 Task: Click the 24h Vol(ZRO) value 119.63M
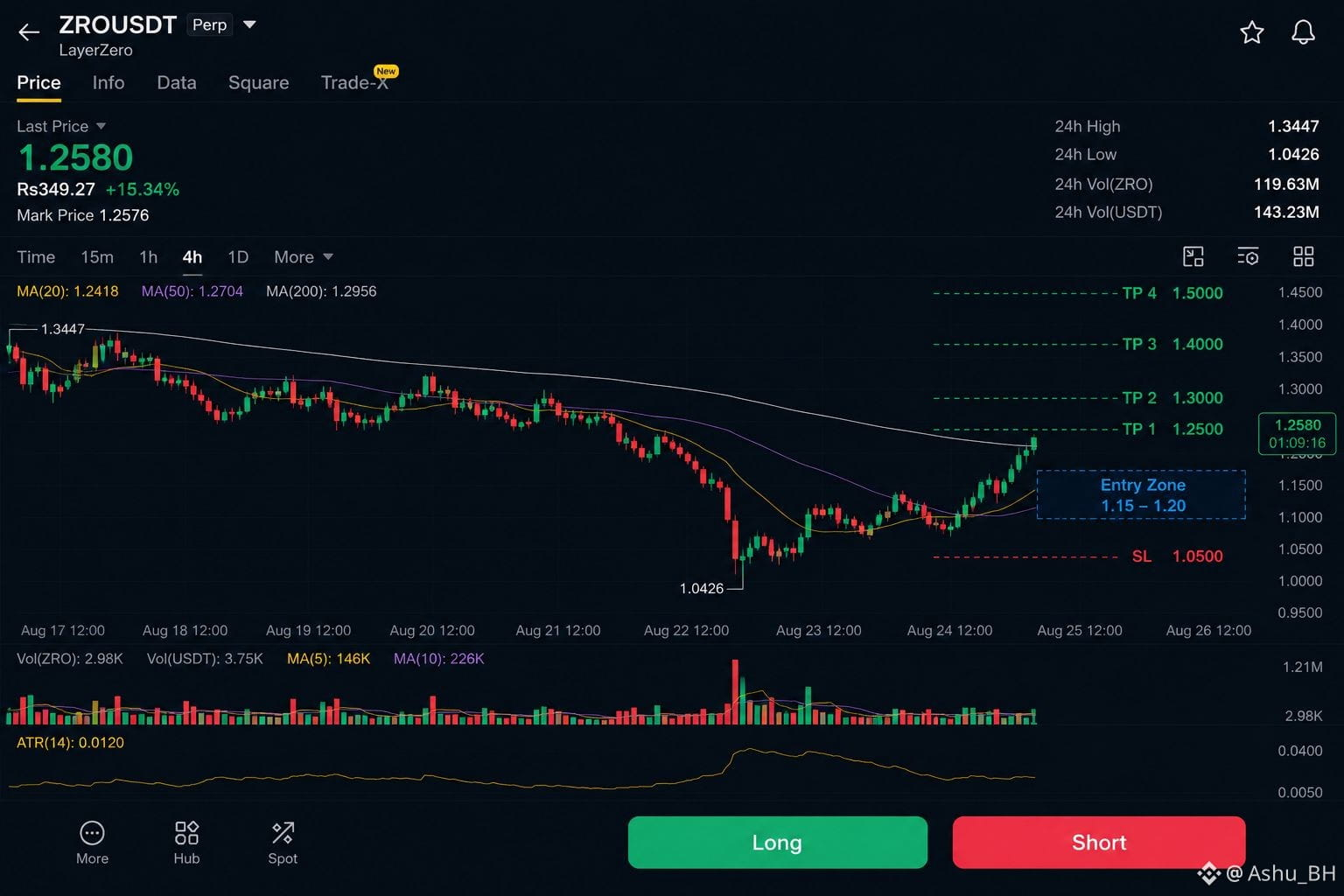coord(1286,184)
